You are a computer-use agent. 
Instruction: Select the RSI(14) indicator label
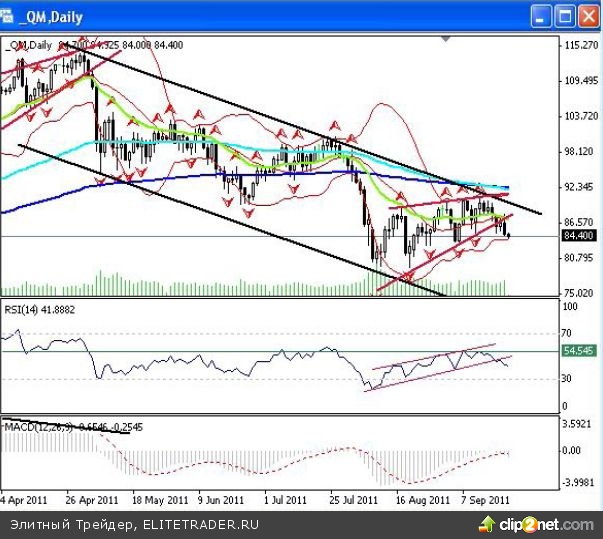pyautogui.click(x=42, y=311)
